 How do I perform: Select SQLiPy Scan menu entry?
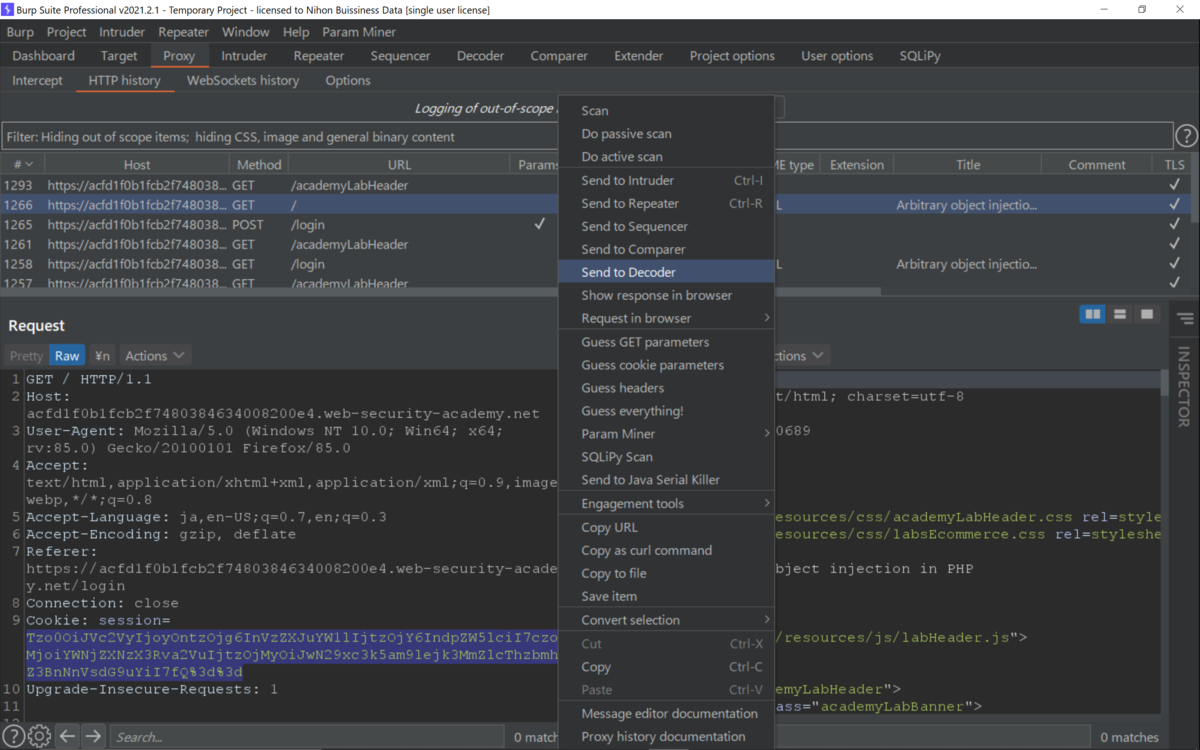(667, 456)
